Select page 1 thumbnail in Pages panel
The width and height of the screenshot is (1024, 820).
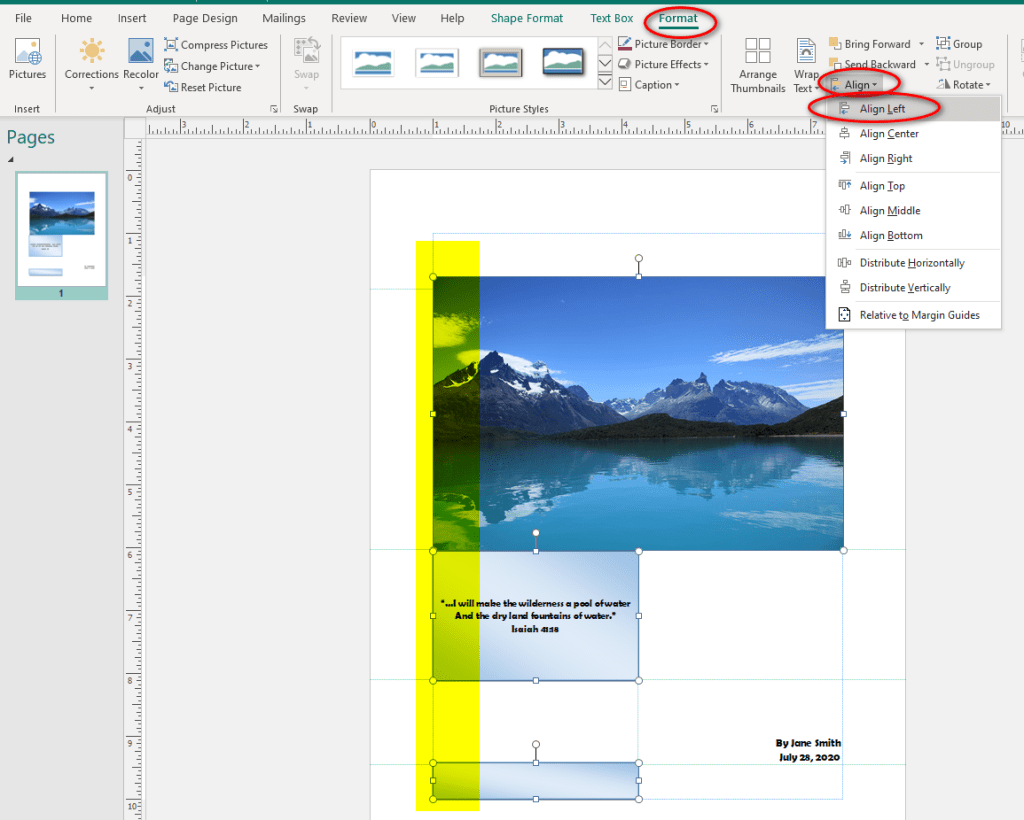61,232
